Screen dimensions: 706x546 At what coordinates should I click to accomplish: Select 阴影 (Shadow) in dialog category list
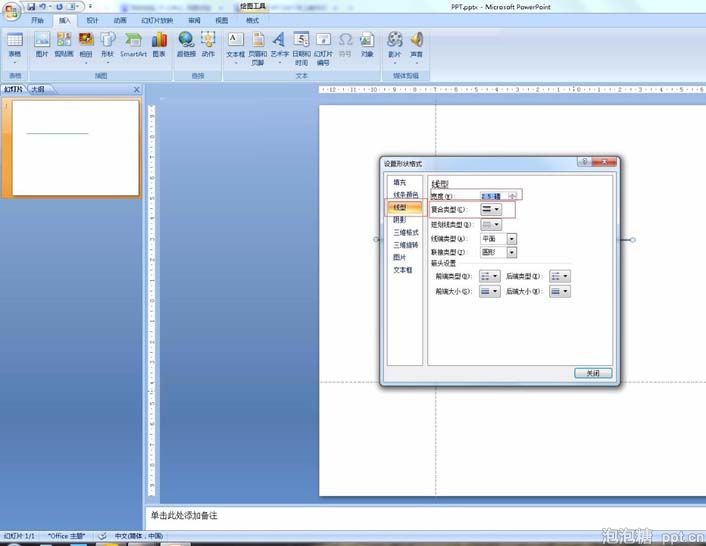point(400,219)
